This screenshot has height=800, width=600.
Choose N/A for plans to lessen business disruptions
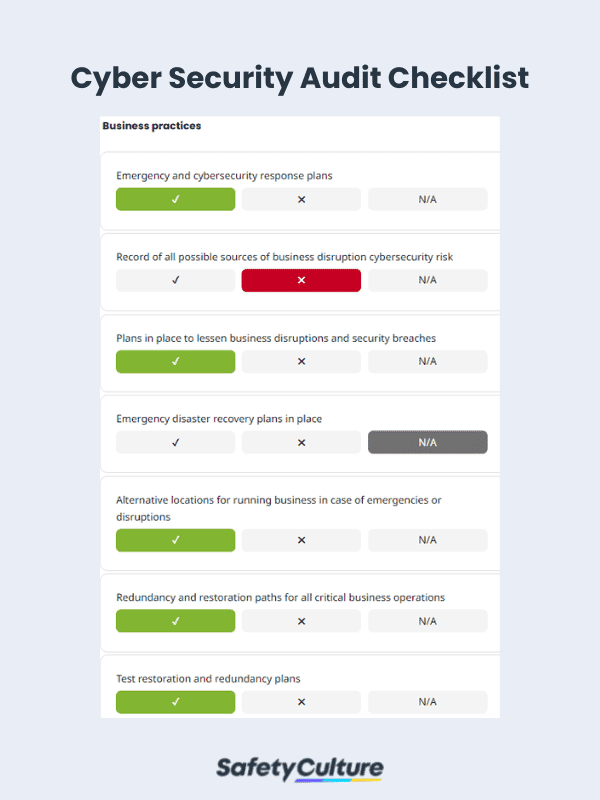(427, 361)
